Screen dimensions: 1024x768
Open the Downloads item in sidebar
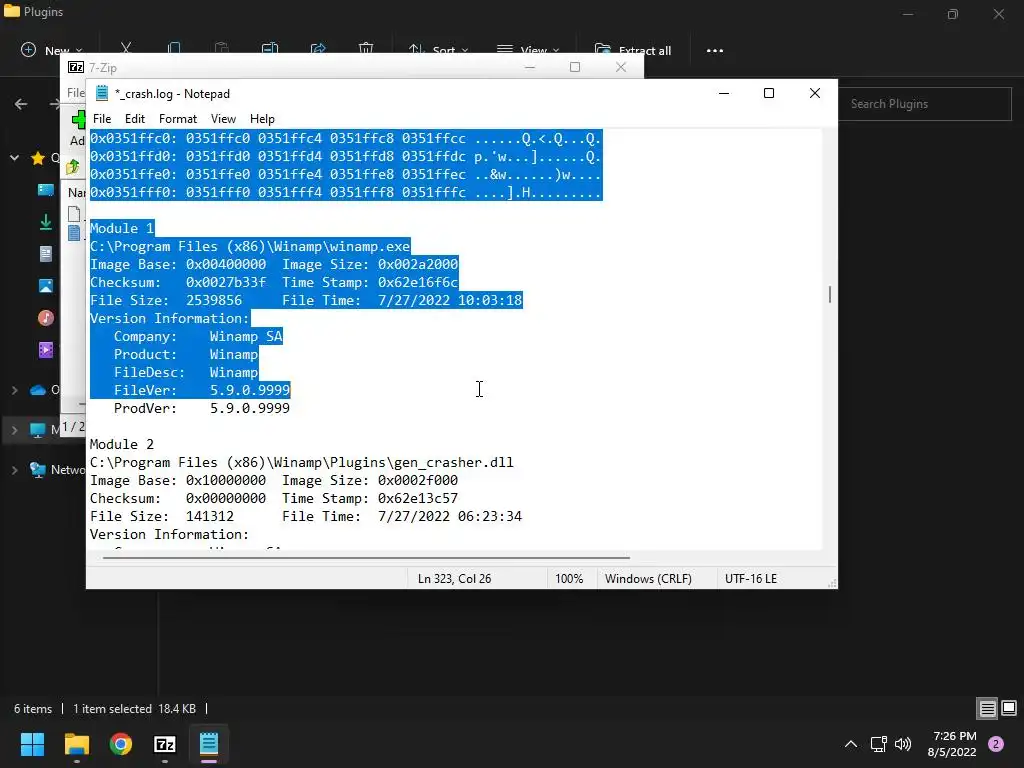coord(46,222)
